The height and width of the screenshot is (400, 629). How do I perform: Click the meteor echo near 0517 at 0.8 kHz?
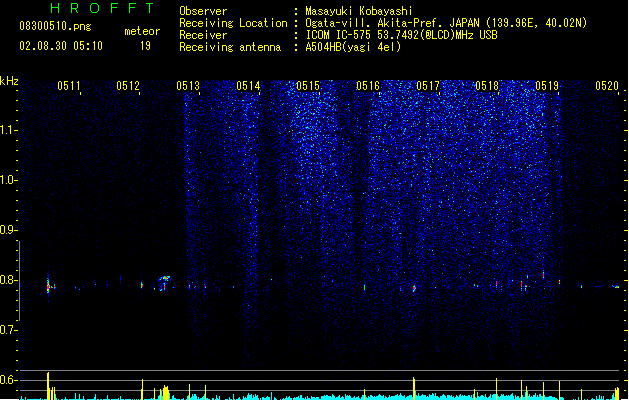pyautogui.click(x=414, y=288)
